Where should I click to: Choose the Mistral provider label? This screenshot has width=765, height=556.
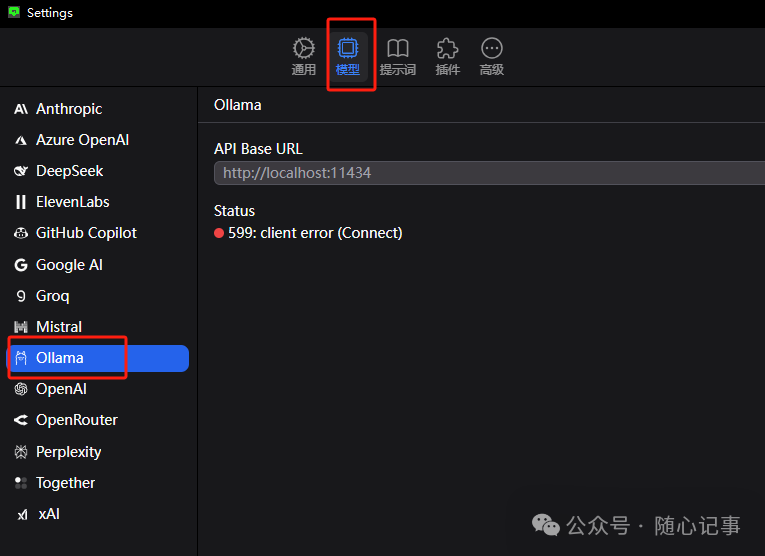click(x=59, y=327)
